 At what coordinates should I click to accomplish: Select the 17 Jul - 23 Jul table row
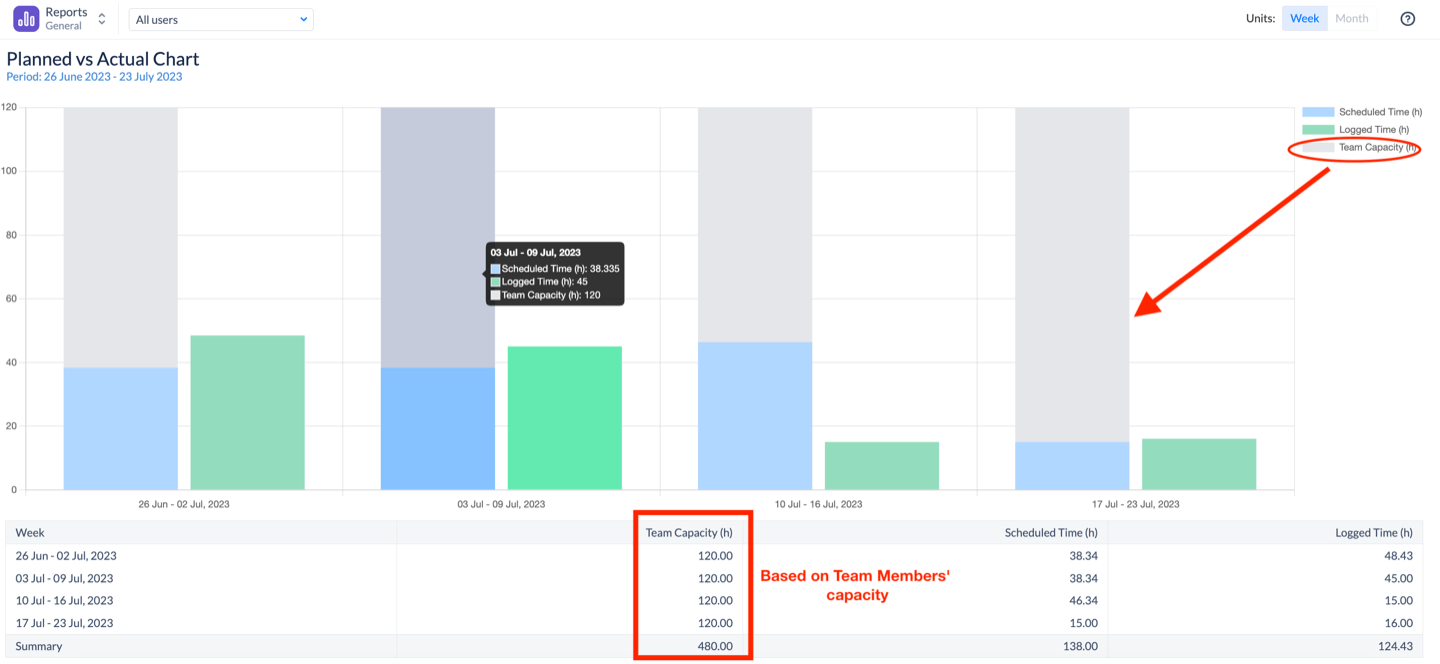coord(66,623)
